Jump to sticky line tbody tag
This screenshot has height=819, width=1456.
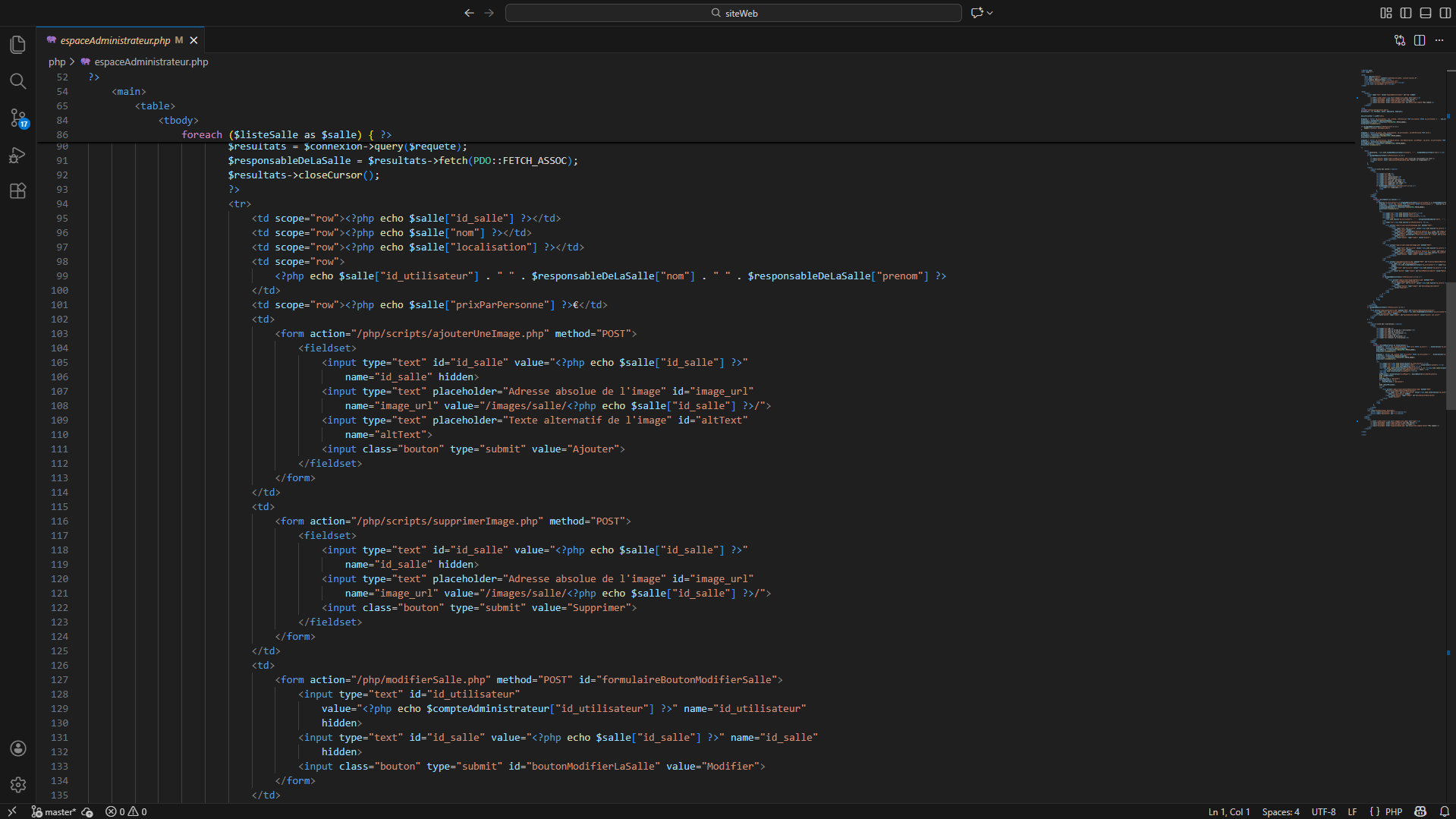pos(178,120)
